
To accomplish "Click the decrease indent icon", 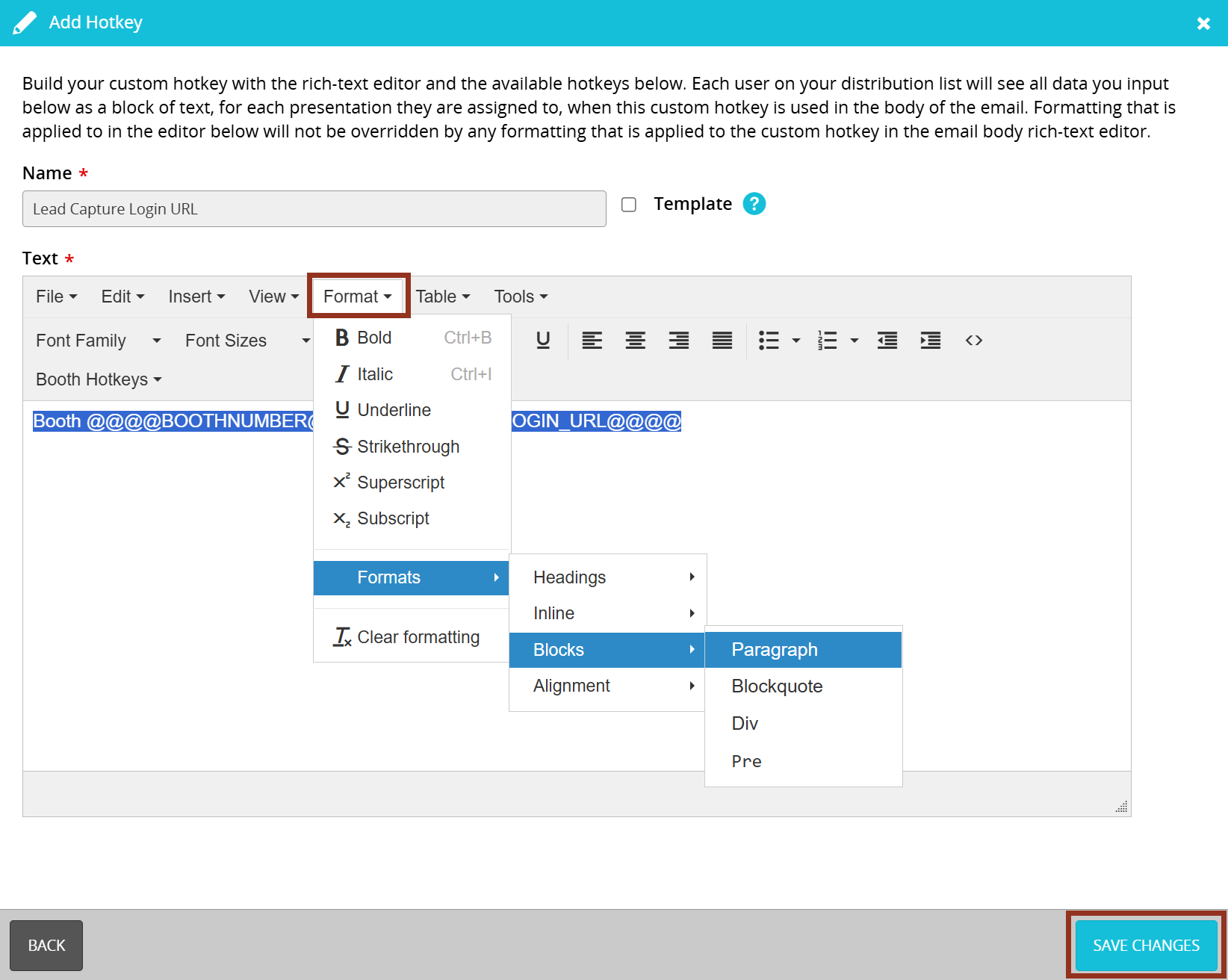I will click(887, 340).
